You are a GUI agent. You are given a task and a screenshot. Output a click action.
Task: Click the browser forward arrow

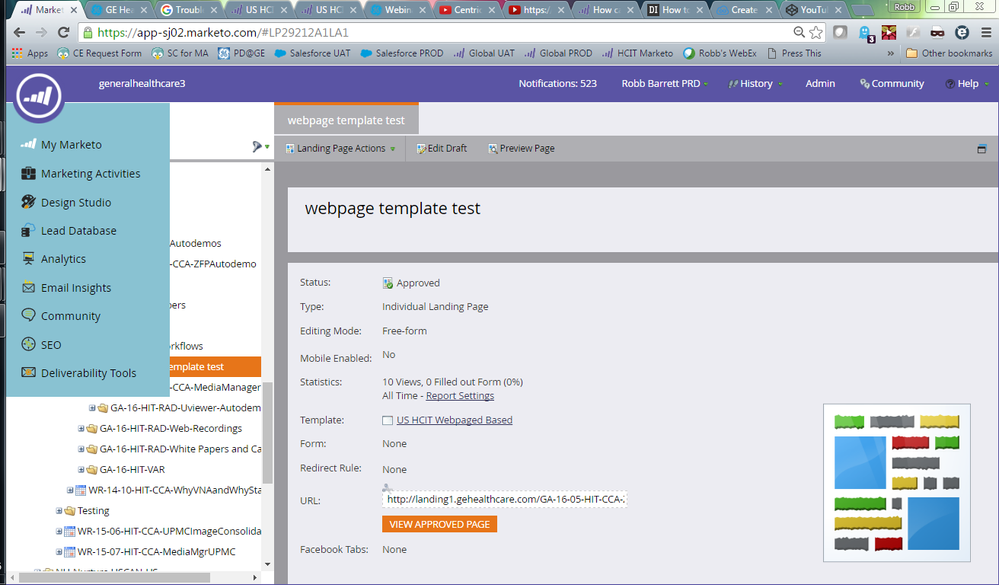[x=41, y=32]
